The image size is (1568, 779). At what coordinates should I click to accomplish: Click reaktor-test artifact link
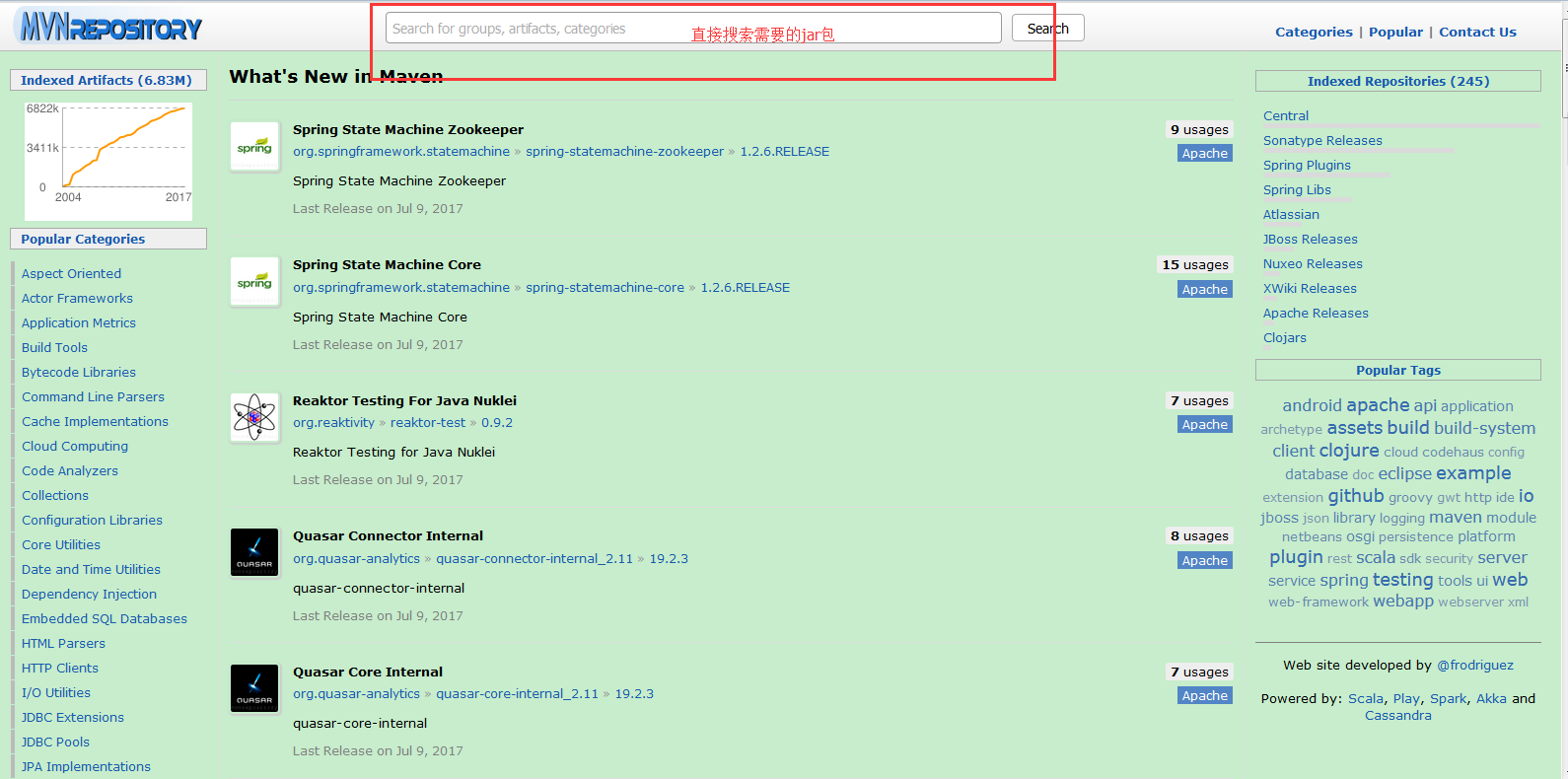[x=428, y=422]
